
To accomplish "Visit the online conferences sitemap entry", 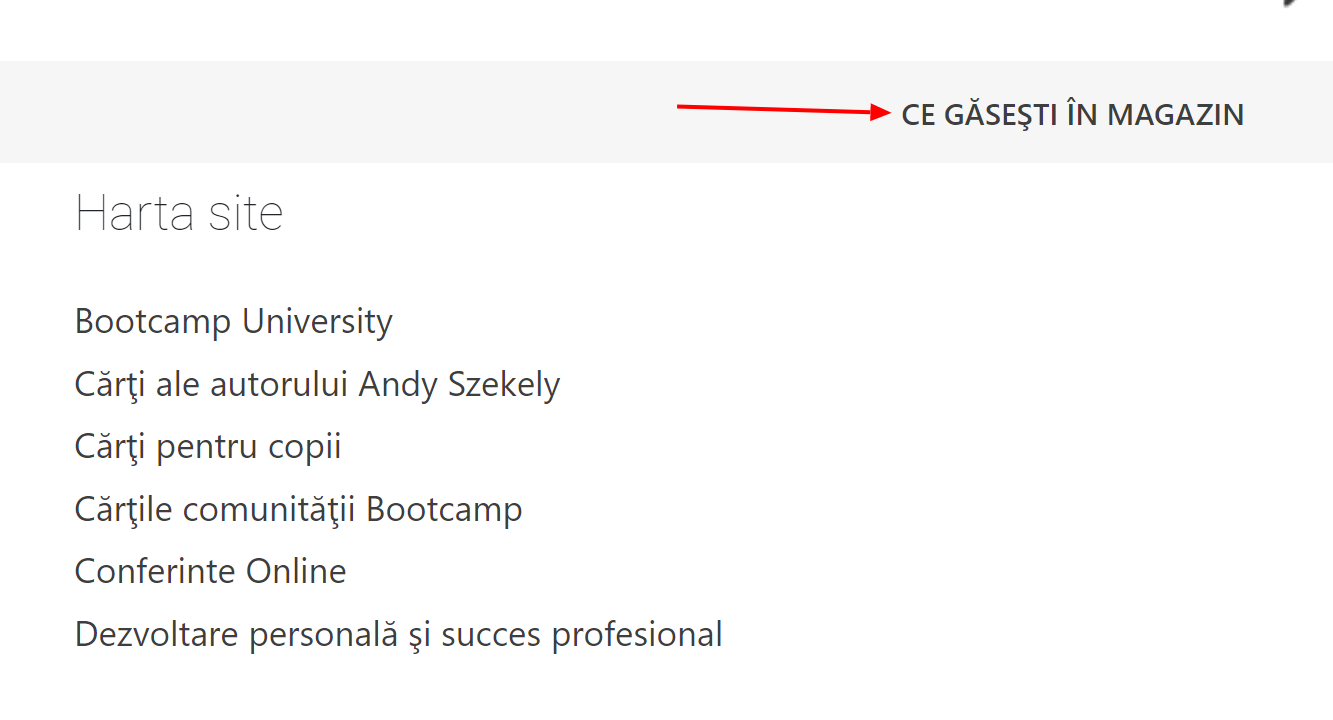I will (211, 571).
